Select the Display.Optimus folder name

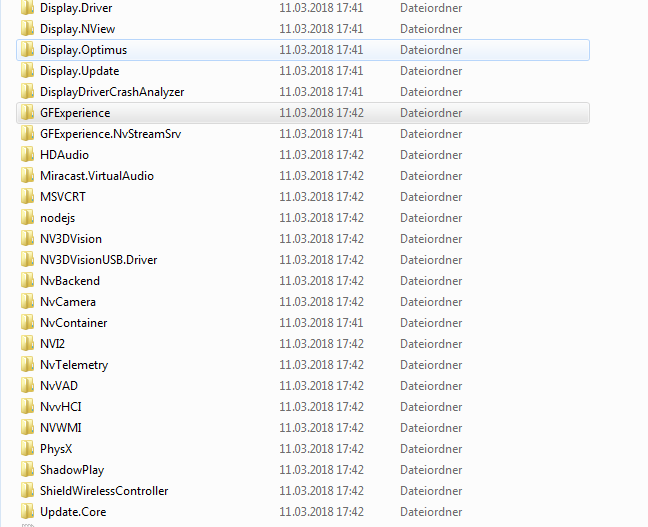click(x=83, y=50)
